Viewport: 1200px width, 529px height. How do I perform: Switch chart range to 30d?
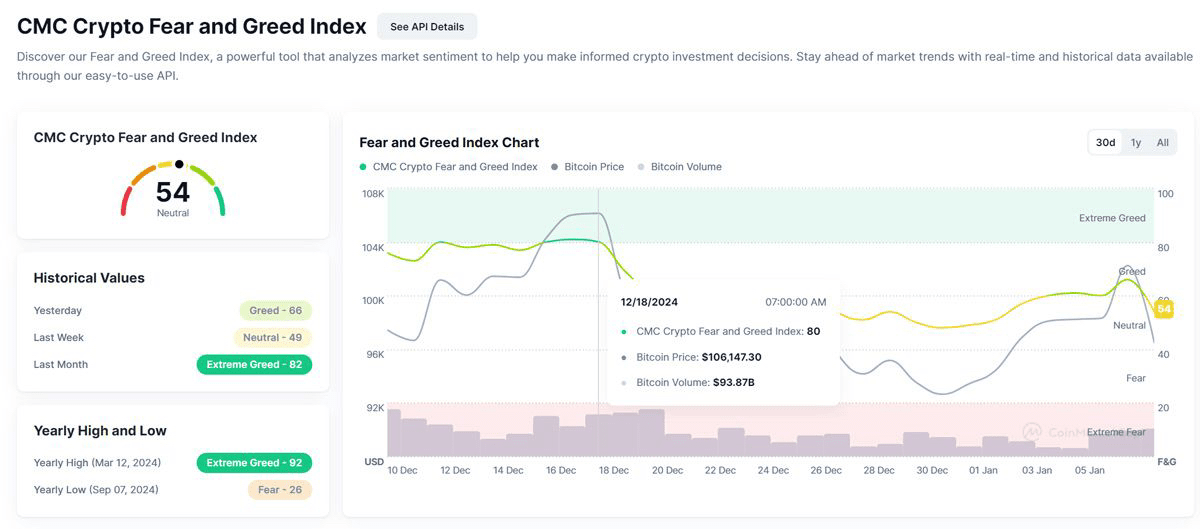tap(1105, 142)
